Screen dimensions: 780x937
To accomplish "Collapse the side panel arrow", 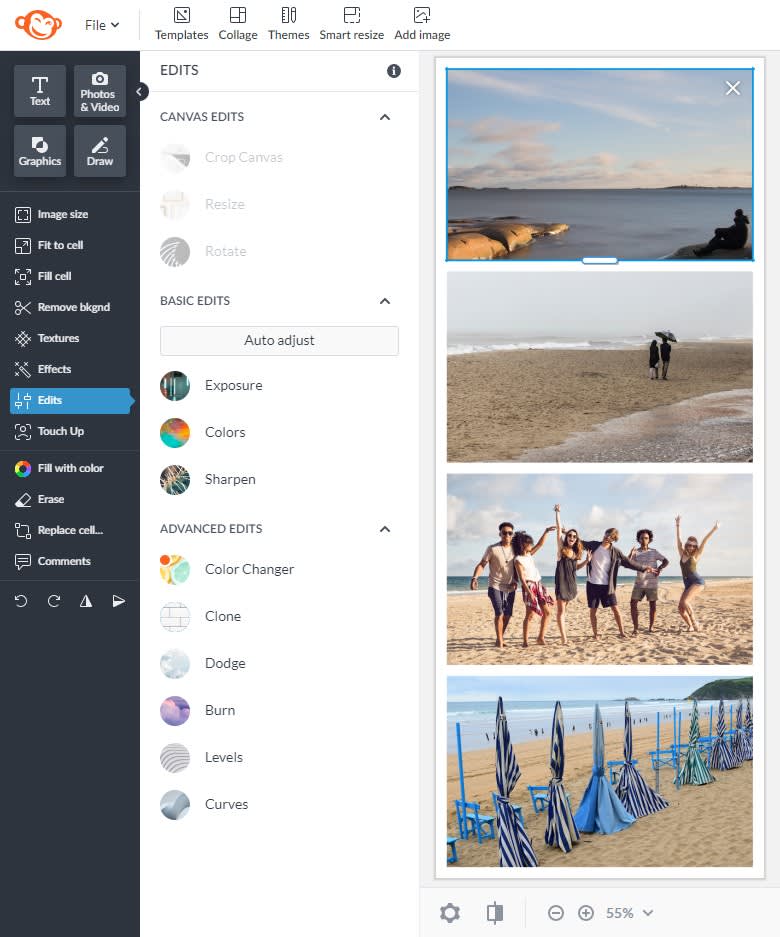I will [139, 91].
